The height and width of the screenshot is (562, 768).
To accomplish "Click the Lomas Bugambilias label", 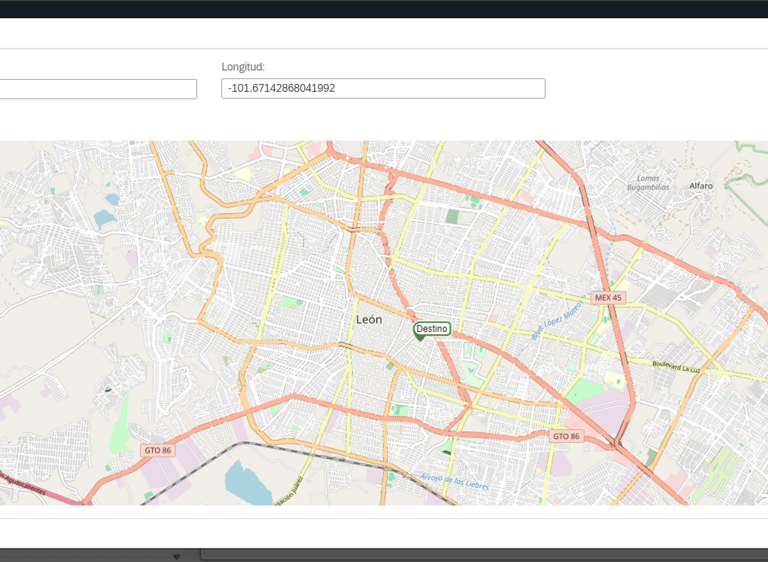I will point(648,183).
